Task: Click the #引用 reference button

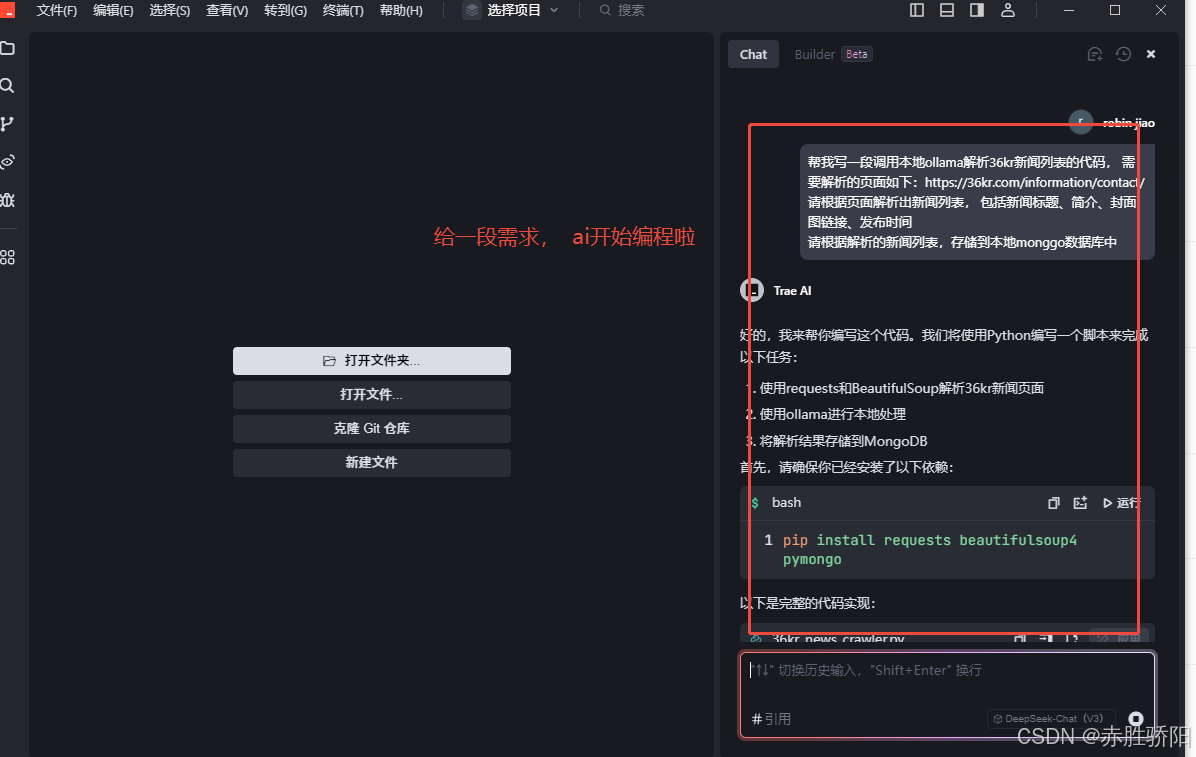Action: [x=771, y=719]
